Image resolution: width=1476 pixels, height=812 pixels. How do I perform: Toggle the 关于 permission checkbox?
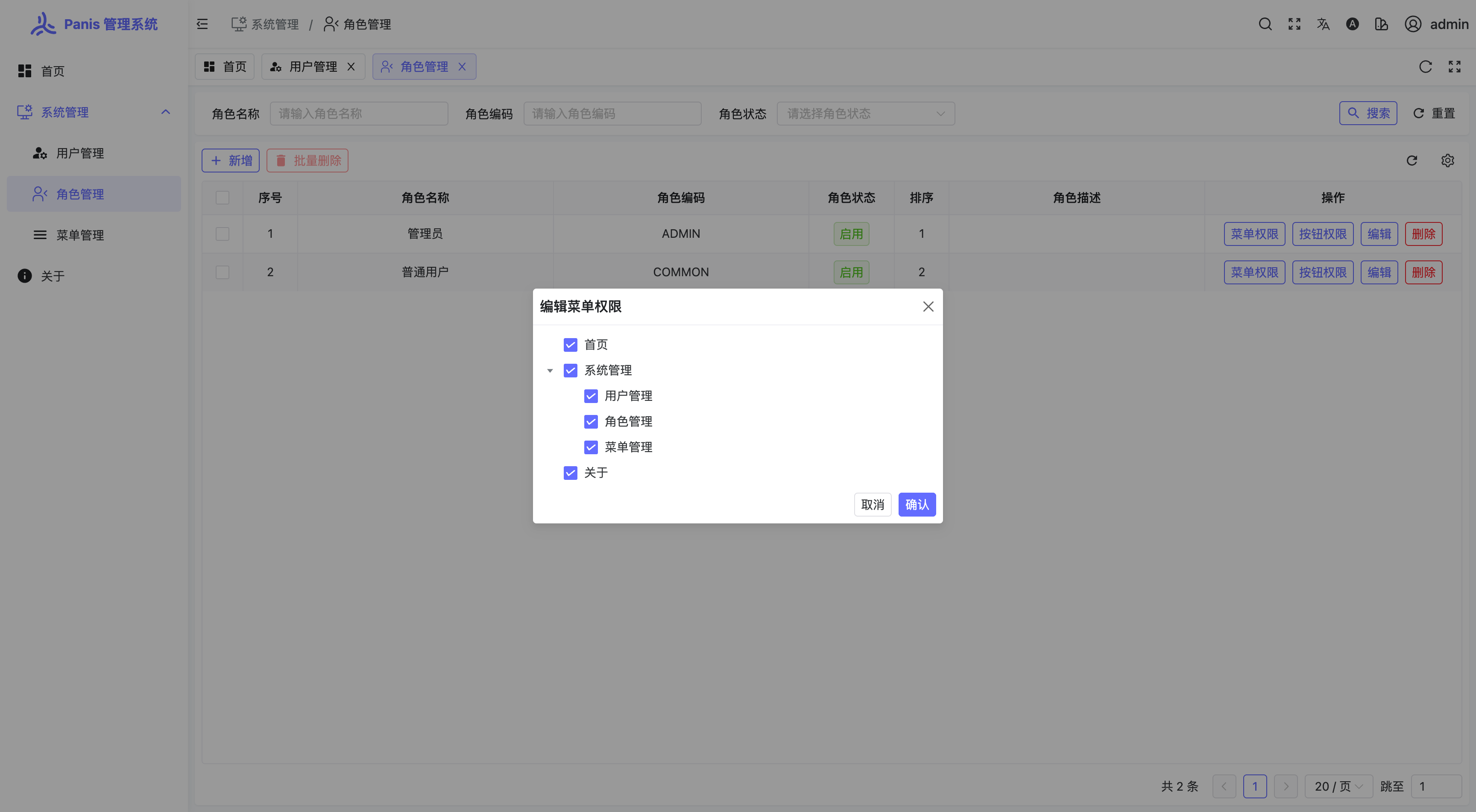click(570, 473)
